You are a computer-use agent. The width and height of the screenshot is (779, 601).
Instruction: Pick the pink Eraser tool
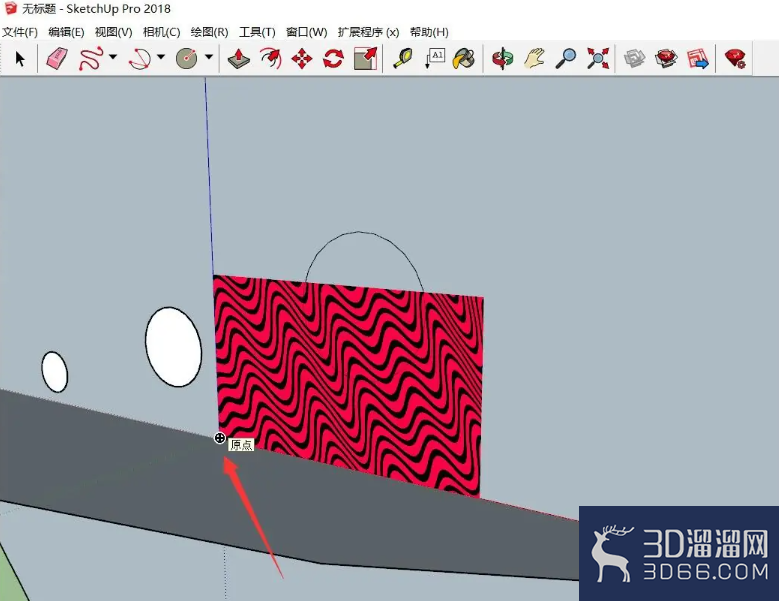pos(57,59)
